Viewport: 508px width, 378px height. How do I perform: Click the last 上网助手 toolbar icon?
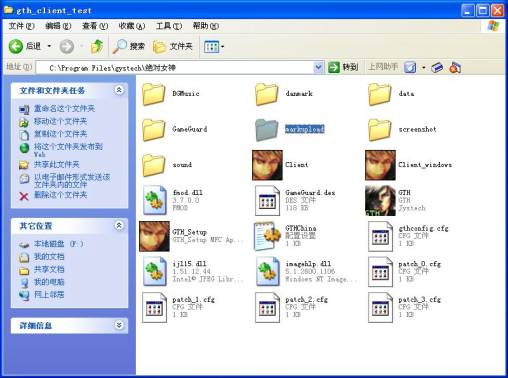(455, 68)
